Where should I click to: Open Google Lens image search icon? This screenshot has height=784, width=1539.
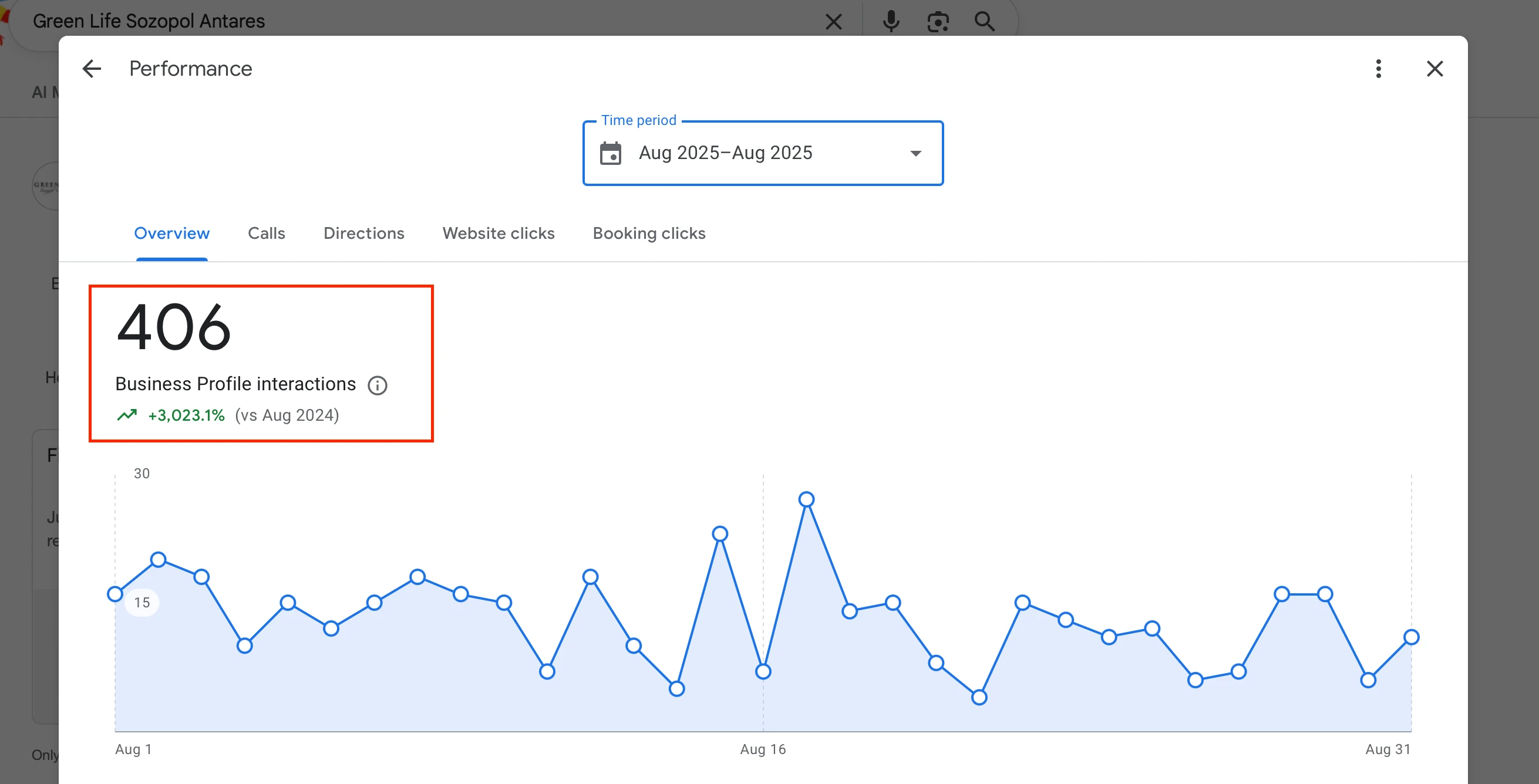[x=938, y=22]
